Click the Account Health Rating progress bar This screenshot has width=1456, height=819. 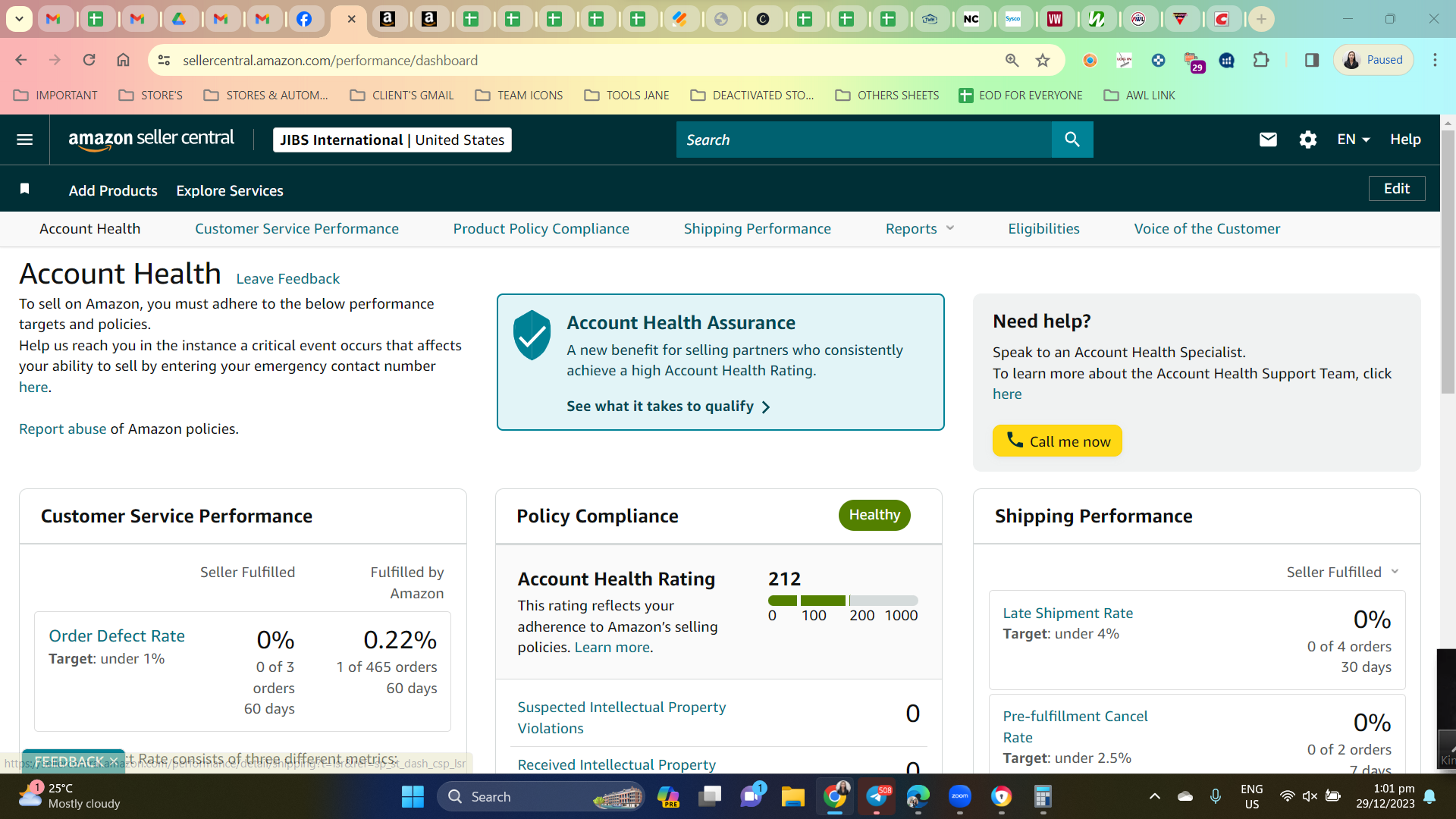pyautogui.click(x=843, y=601)
